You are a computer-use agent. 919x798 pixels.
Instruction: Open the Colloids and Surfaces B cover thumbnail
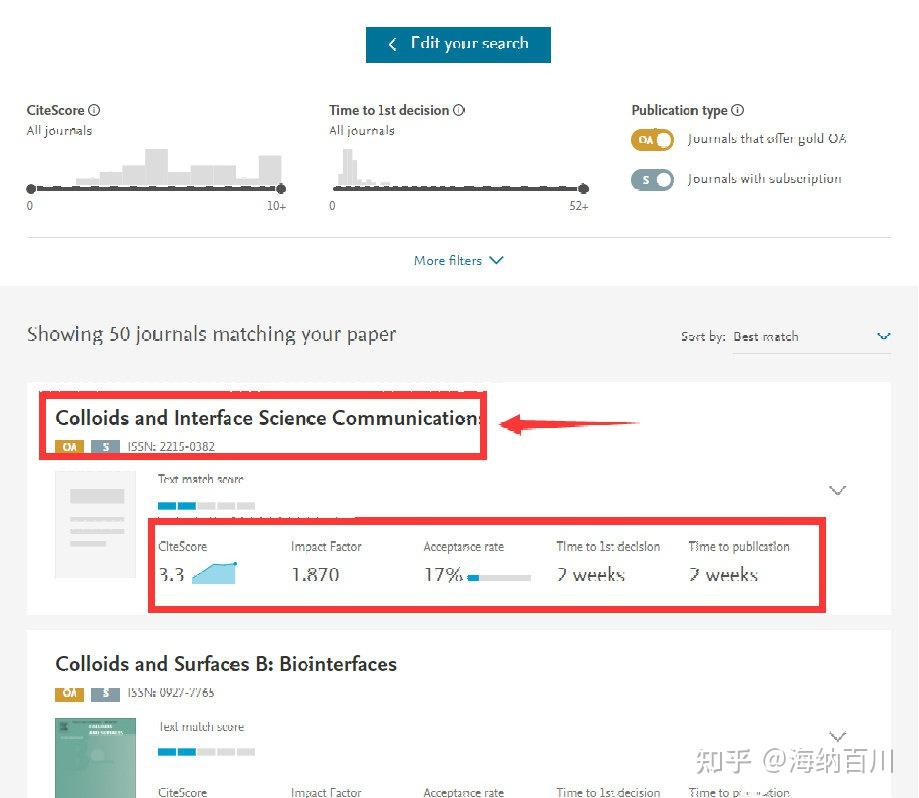(x=95, y=758)
